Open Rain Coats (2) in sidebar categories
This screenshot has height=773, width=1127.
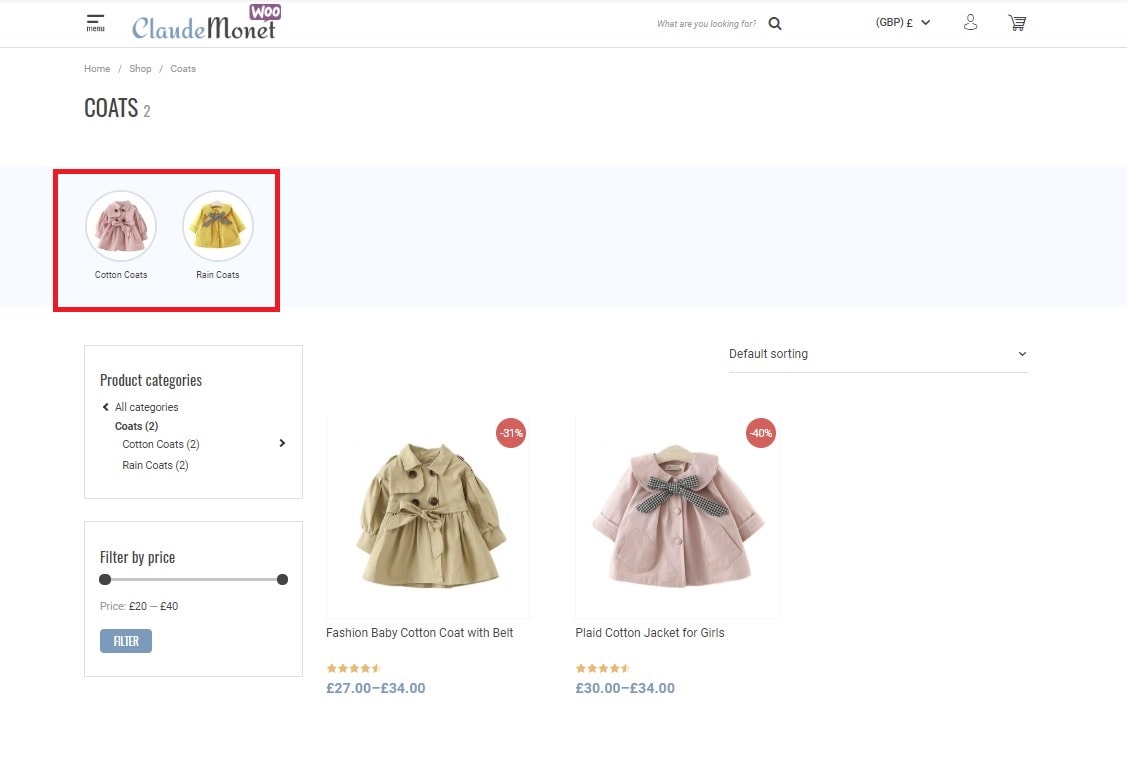click(155, 465)
